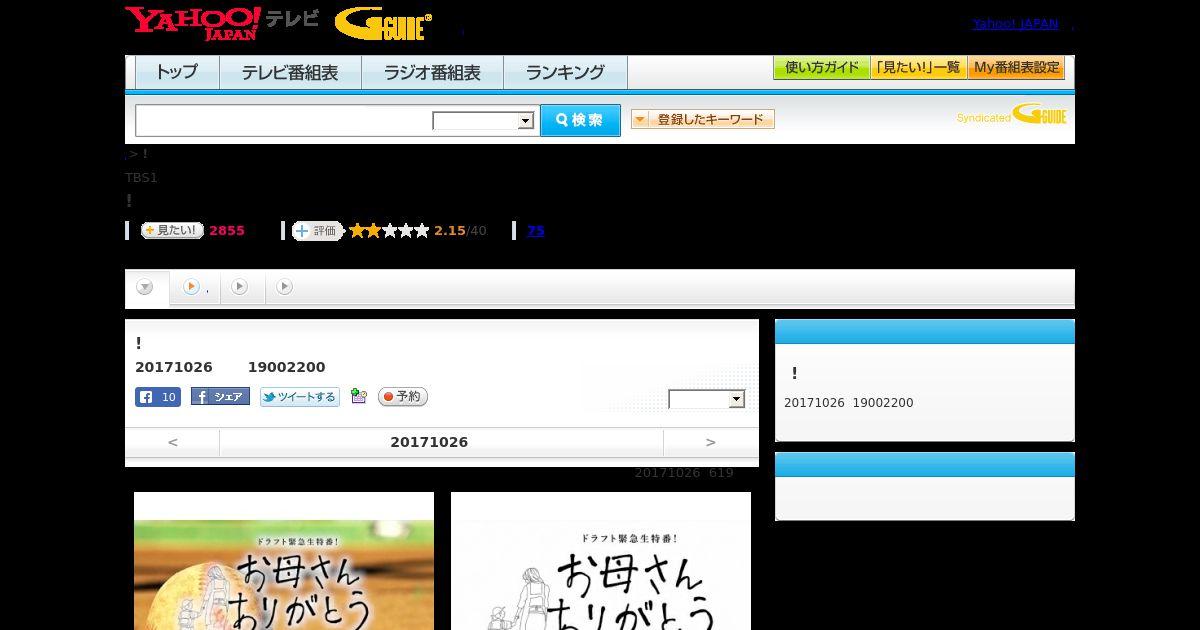
Task: Open the colored お母さんありがとう program image
Action: [x=284, y=561]
